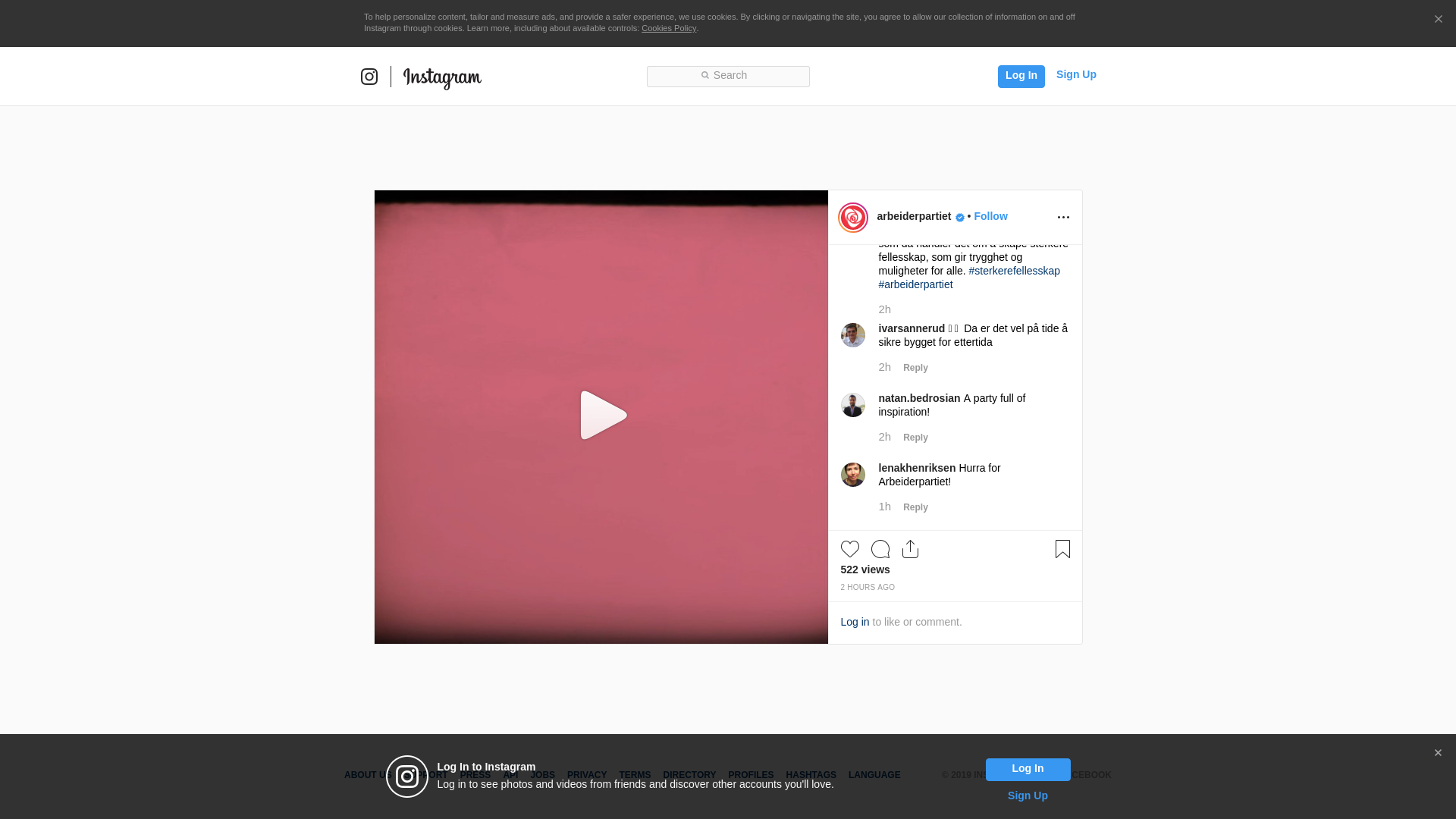Viewport: 1456px width, 819px height.
Task: Open ivarsannerud avatar
Action: pos(853,335)
